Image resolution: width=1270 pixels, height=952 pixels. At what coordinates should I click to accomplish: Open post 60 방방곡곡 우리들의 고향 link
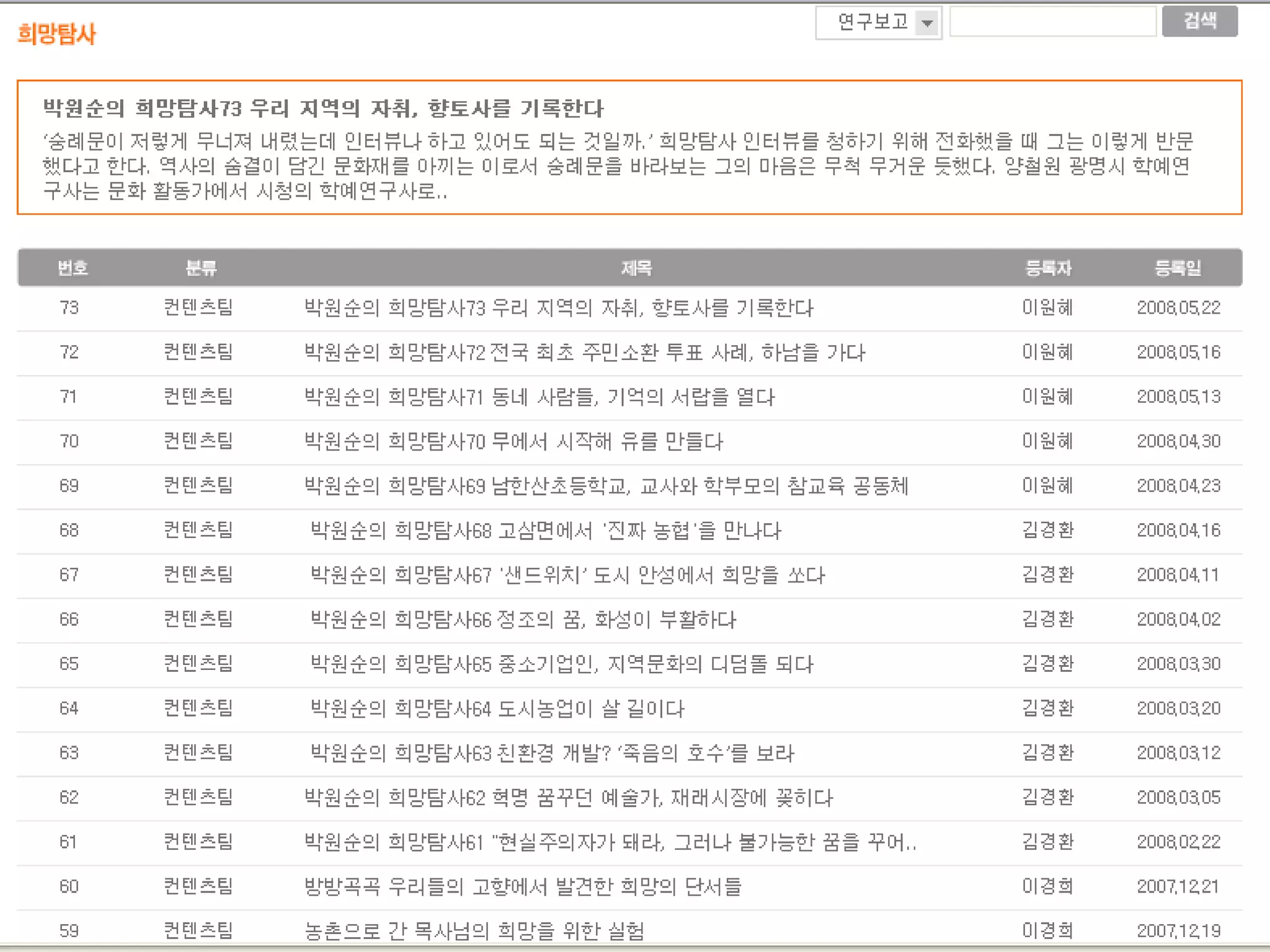[x=523, y=888]
